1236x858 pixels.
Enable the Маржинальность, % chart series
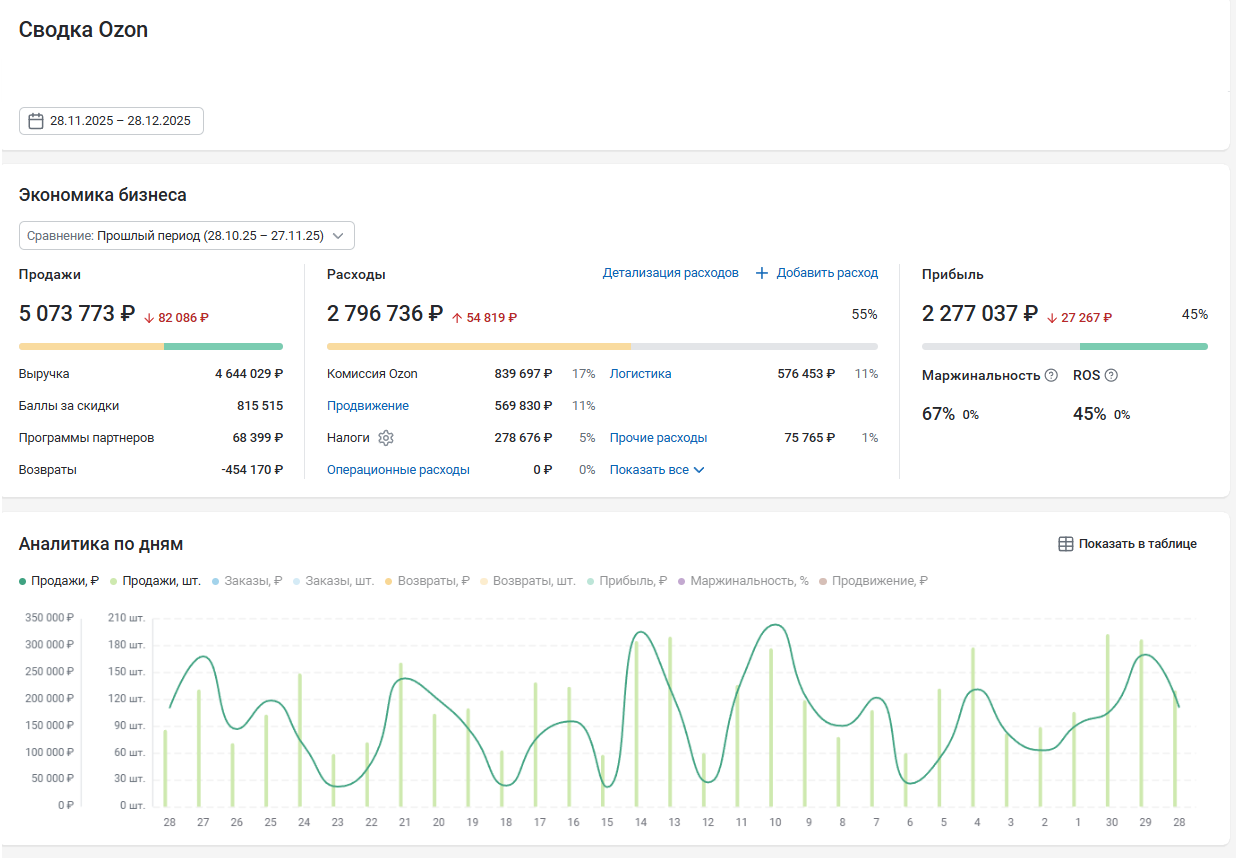pyautogui.click(x=743, y=581)
